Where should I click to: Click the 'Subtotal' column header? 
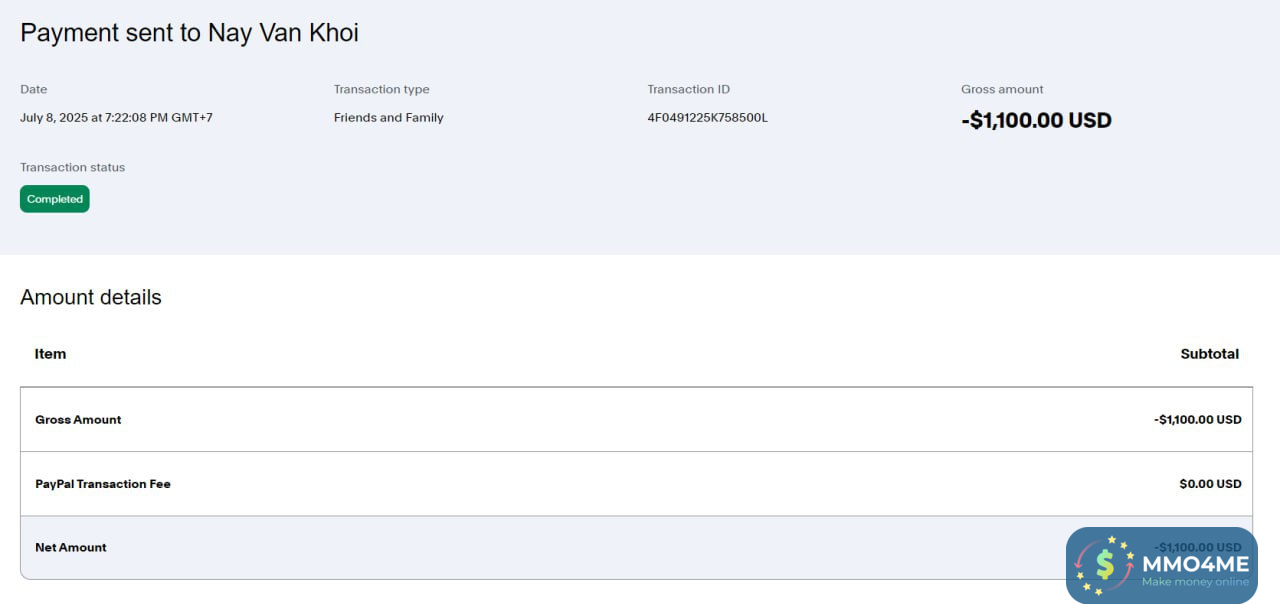[x=1209, y=354]
